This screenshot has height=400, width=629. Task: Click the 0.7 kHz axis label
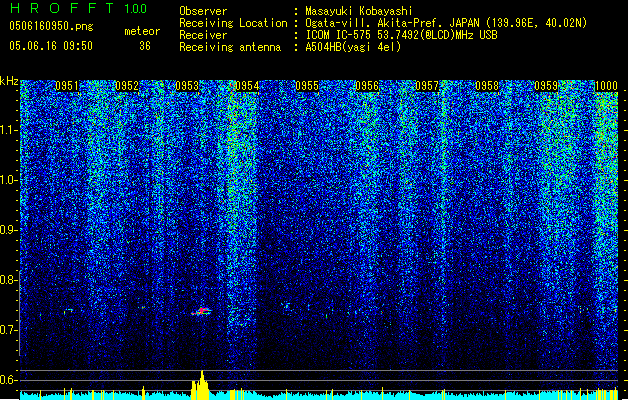9,330
